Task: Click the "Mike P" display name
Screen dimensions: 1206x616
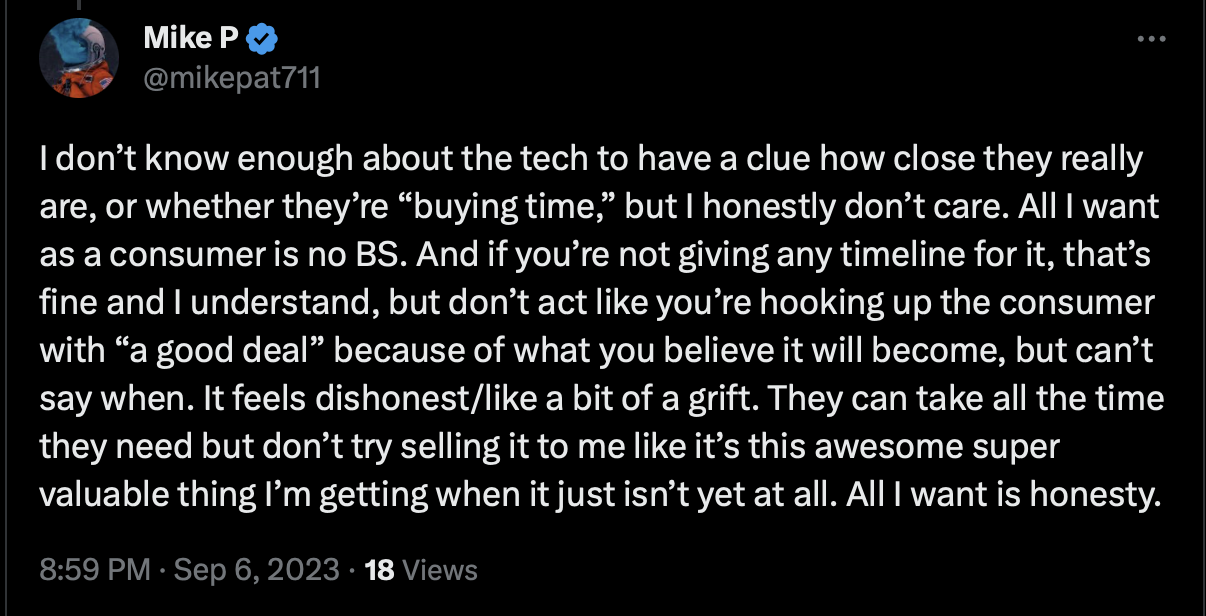Action: [x=192, y=38]
